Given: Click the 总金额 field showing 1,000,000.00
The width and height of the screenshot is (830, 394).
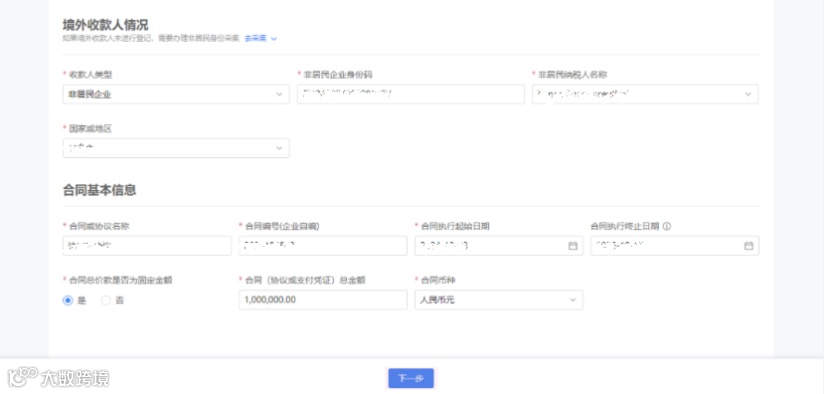Looking at the screenshot, I should pos(323,300).
